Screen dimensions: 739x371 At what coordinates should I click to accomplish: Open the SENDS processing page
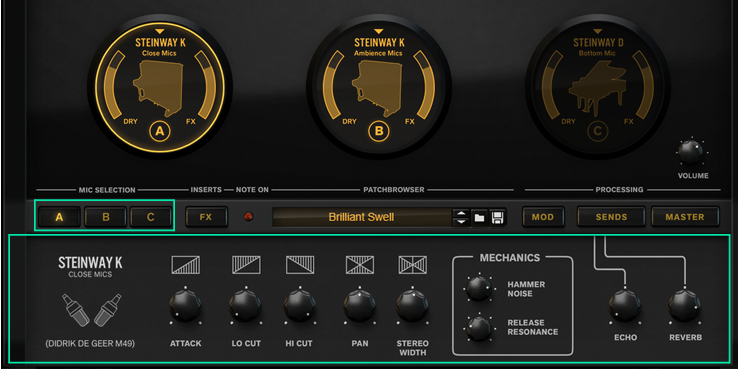click(x=611, y=217)
